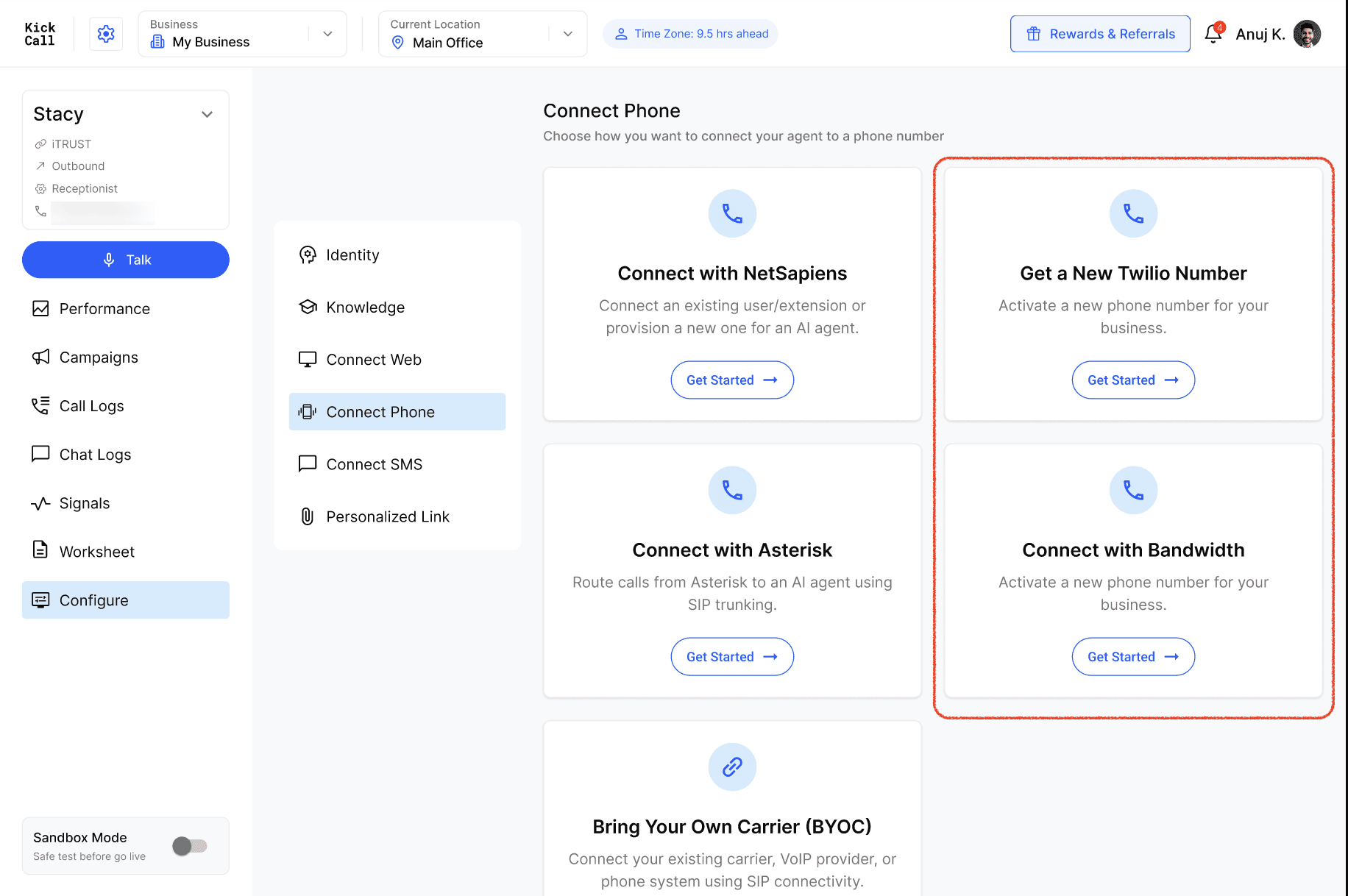This screenshot has width=1348, height=896.
Task: View Chat Logs
Action: coord(126,454)
